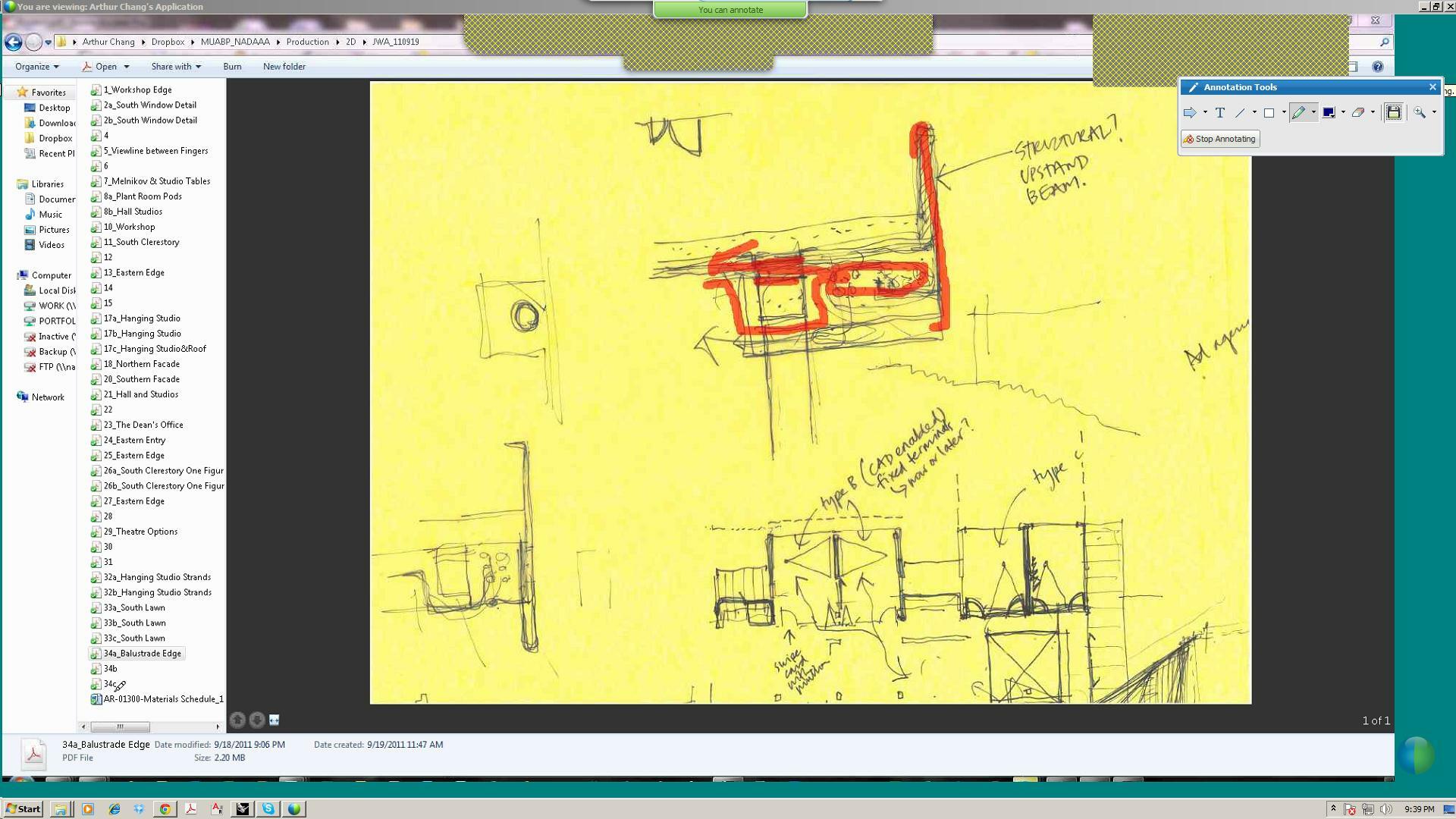Go to previous page in preview
1456x819 pixels.
coord(237,720)
